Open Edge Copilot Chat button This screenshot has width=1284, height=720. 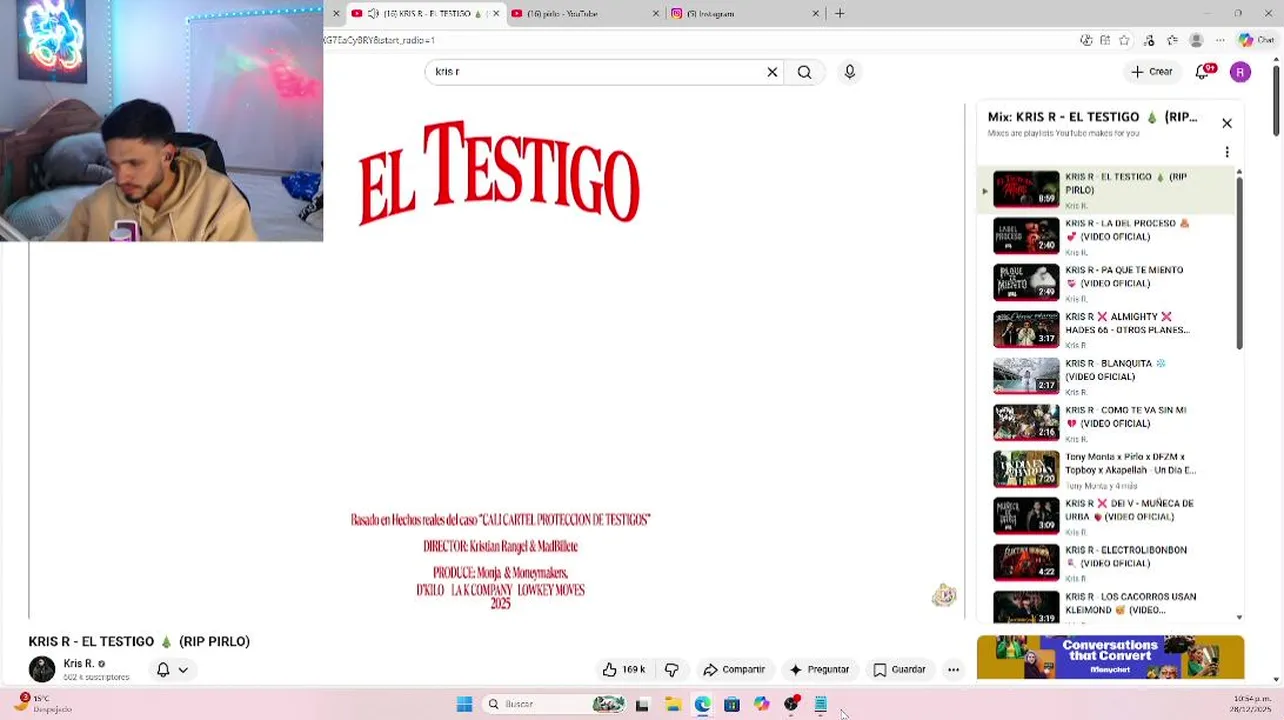(1258, 40)
